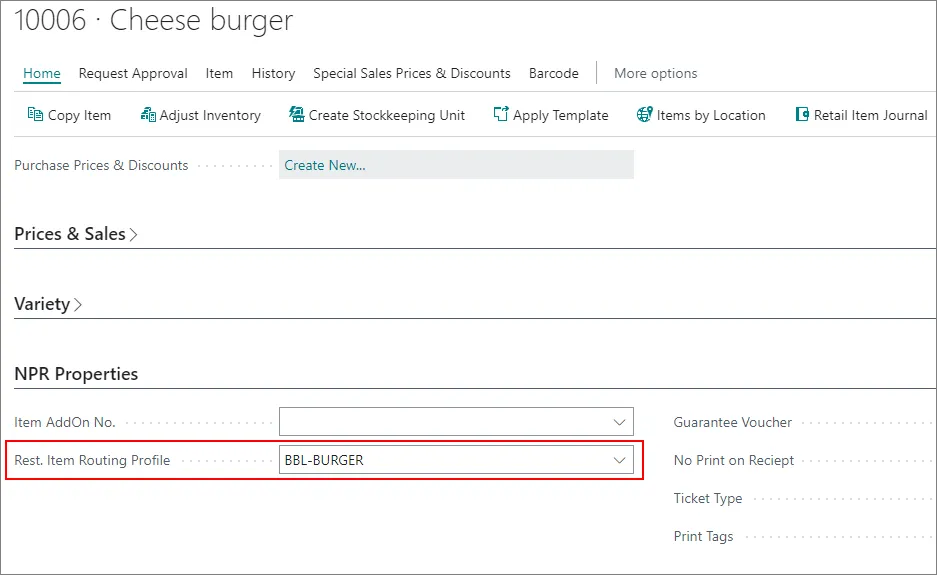Click the Ticket Type label

[708, 498]
